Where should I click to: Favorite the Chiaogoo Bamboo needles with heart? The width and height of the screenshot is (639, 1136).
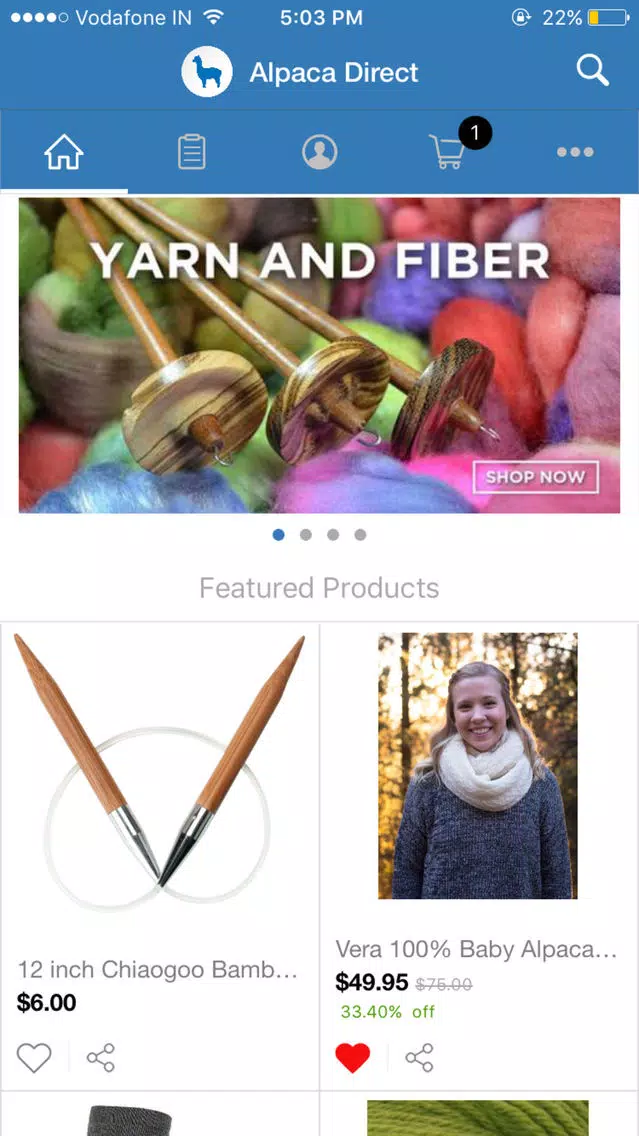[x=34, y=1058]
